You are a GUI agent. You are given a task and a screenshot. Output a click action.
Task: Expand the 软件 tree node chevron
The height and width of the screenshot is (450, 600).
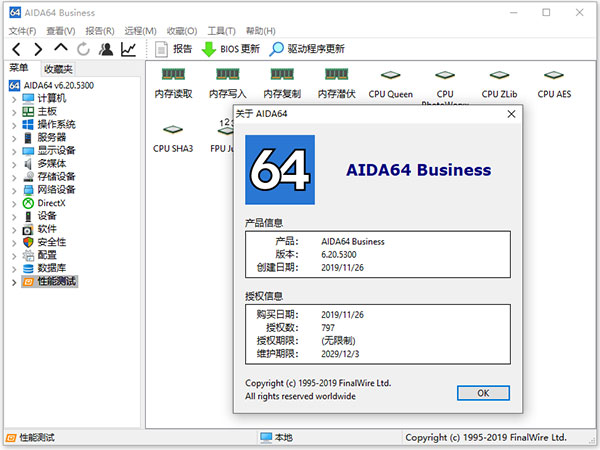[14, 230]
